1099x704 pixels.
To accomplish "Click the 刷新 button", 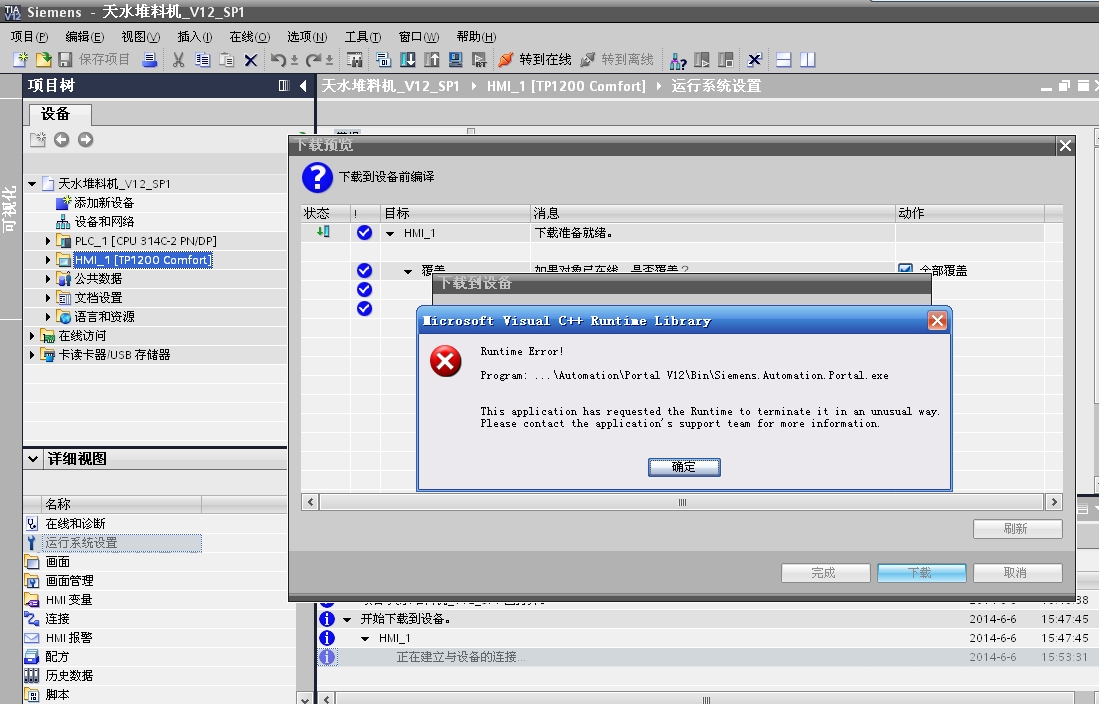I will coord(1018,529).
